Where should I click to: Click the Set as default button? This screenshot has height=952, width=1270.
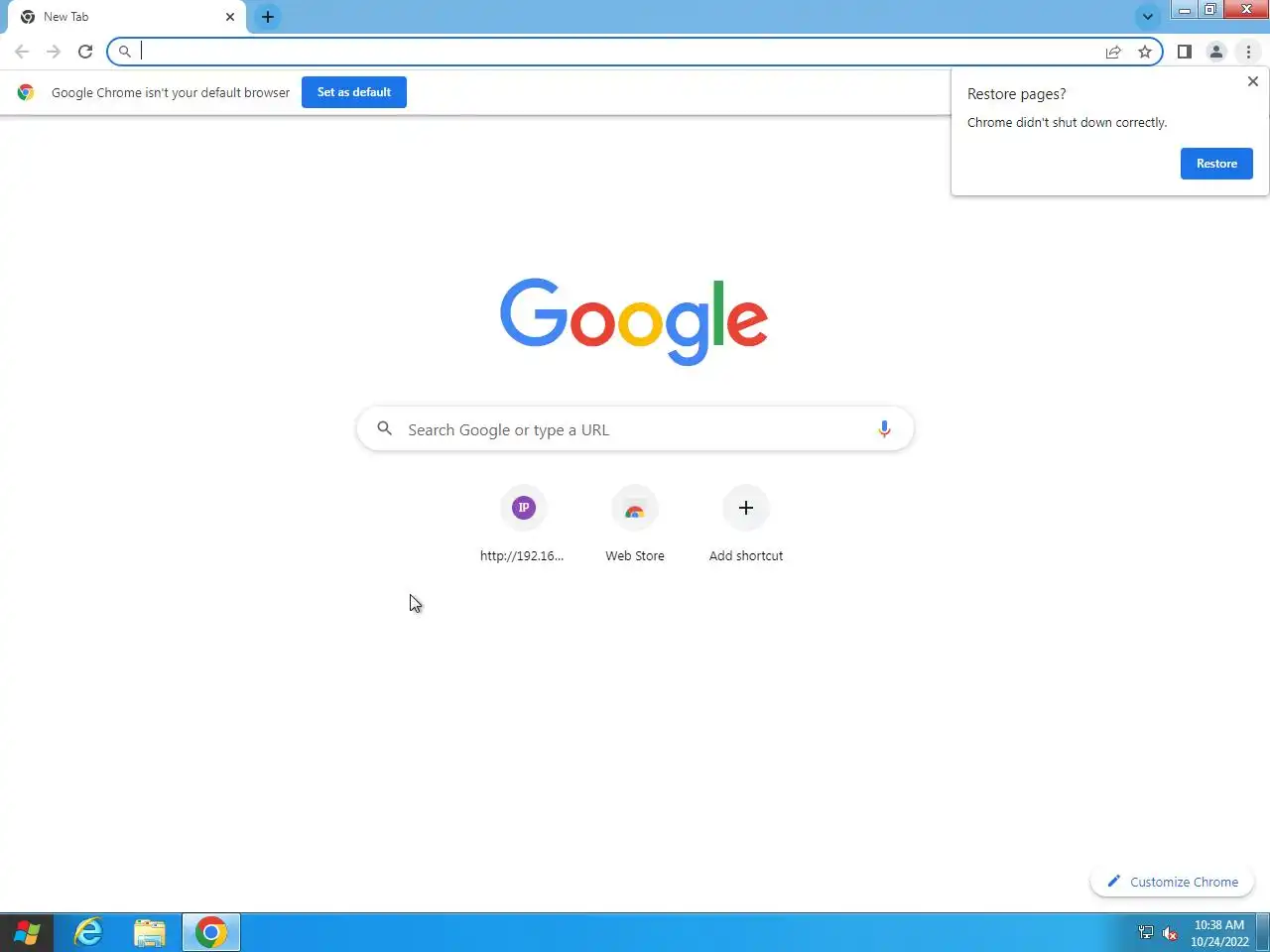tap(354, 92)
